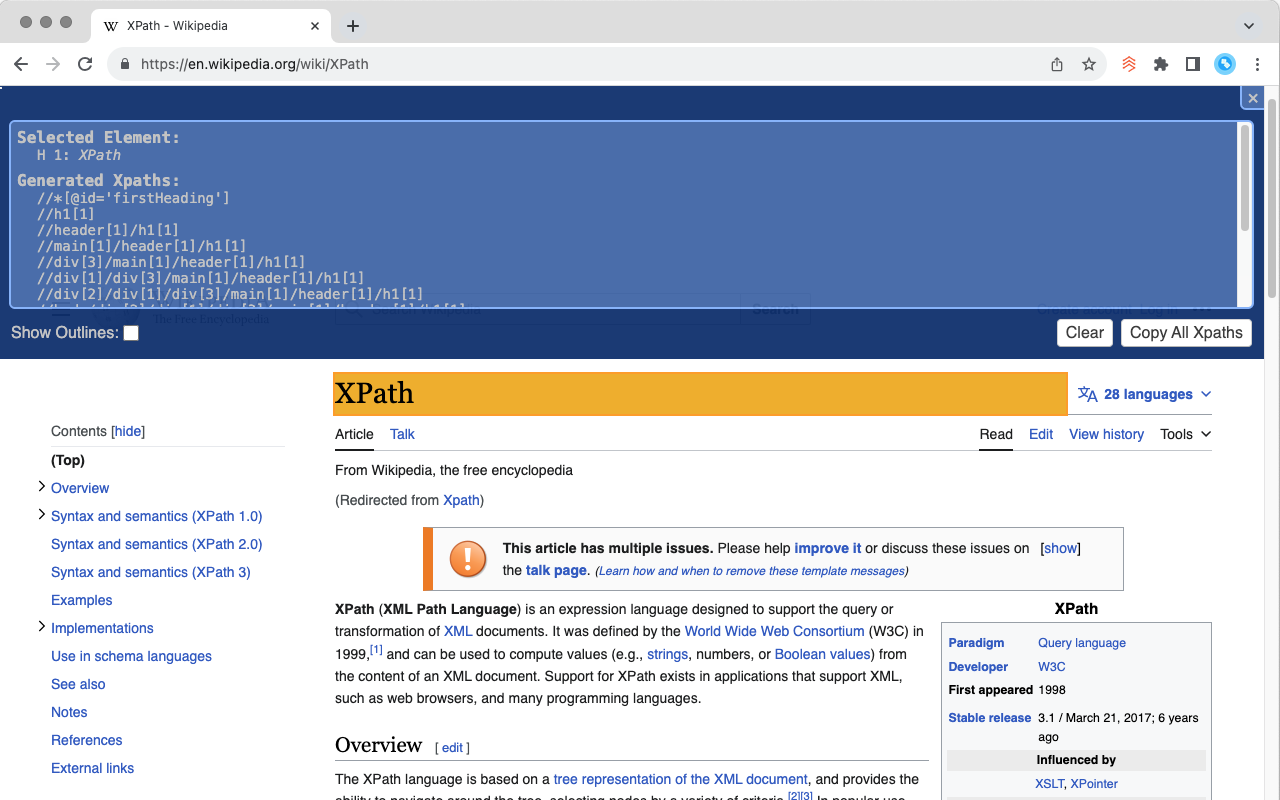Expand the Implementations section in Contents
The height and width of the screenshot is (800, 1280).
(x=41, y=628)
